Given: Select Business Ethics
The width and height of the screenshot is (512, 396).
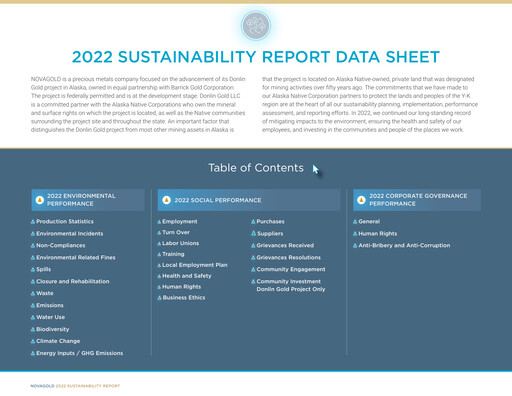Looking at the screenshot, I should click(184, 298).
